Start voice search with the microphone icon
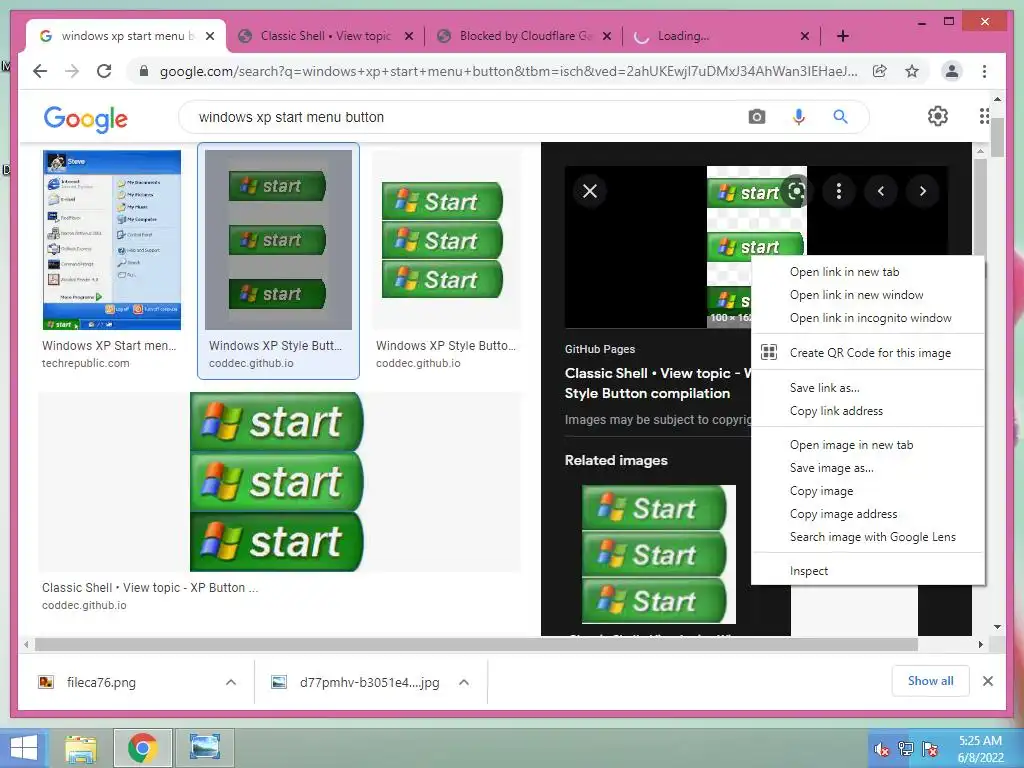 pyautogui.click(x=799, y=117)
